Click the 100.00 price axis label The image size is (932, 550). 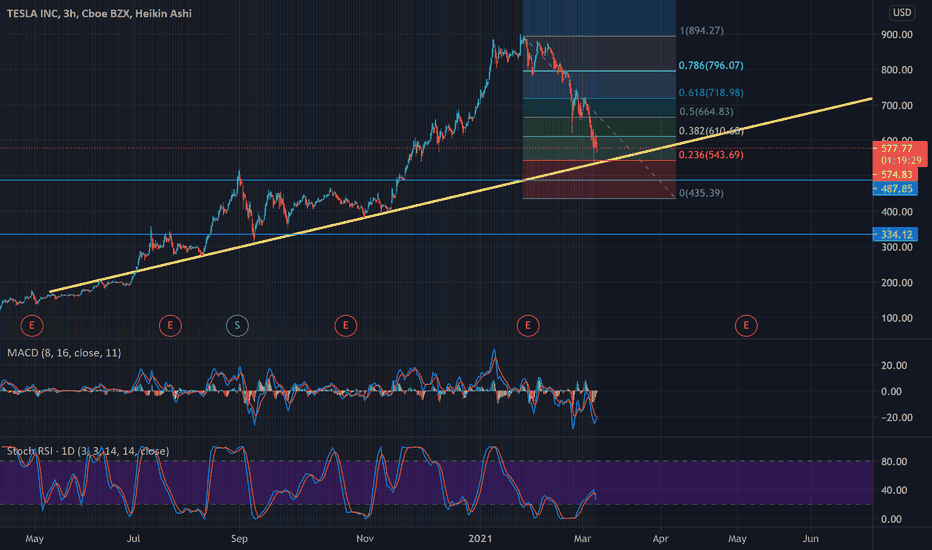click(x=897, y=318)
